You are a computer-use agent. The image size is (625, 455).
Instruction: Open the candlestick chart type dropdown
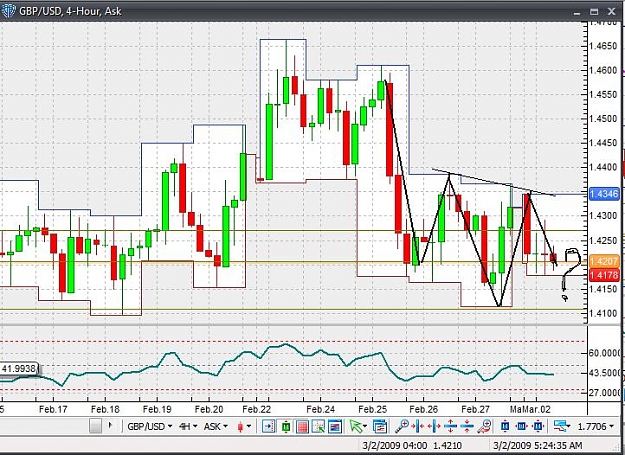(x=244, y=427)
